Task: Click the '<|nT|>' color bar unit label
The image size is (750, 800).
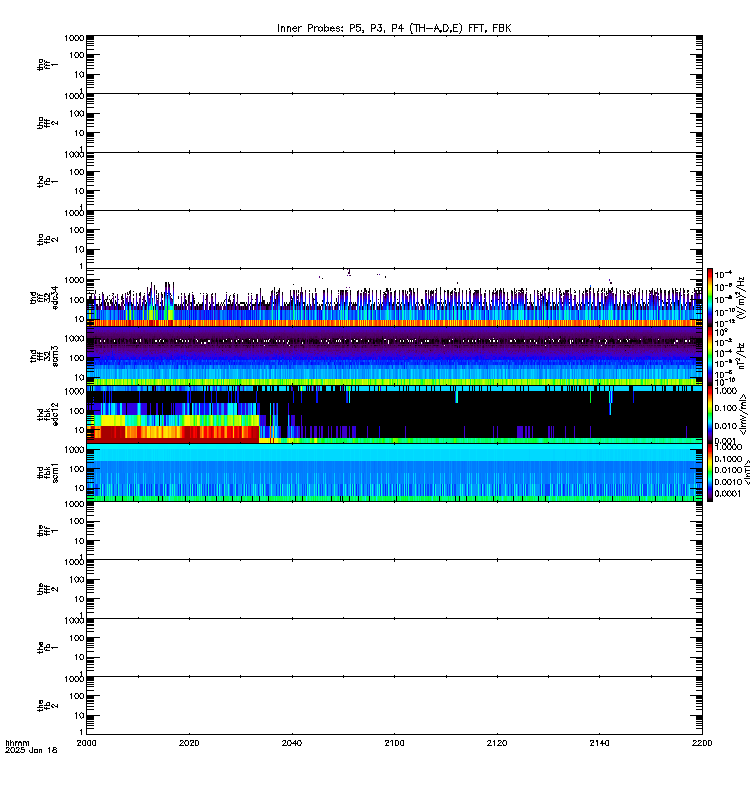Action: pos(746,472)
